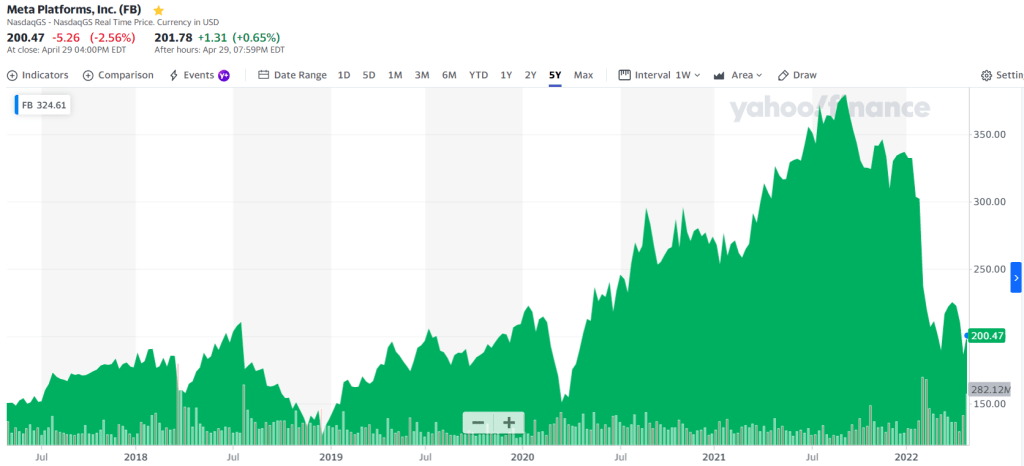Expand the Interval 1W dropdown
This screenshot has width=1024, height=466.
coord(660,75)
